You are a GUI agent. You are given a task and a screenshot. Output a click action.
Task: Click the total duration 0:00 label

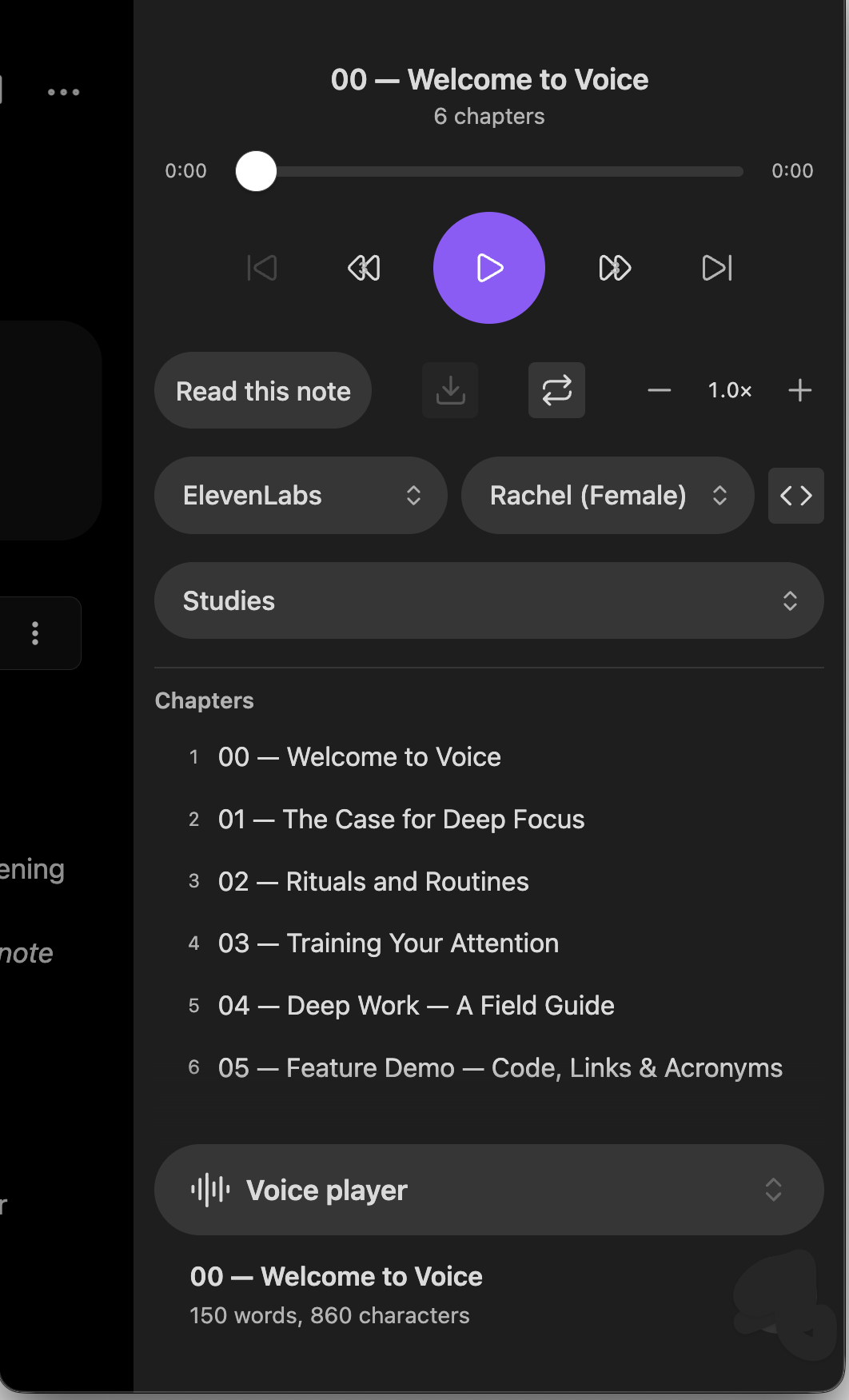[792, 171]
